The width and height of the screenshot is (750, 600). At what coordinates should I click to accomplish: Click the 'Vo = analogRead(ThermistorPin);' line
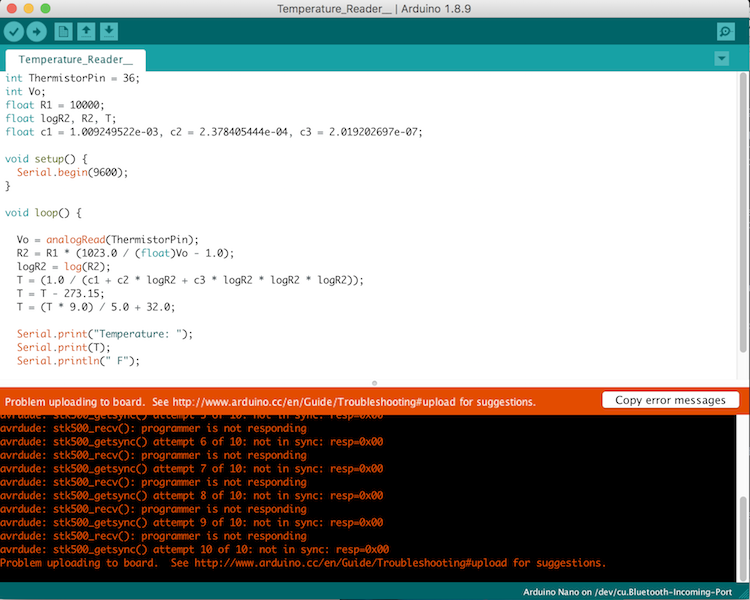(108, 240)
